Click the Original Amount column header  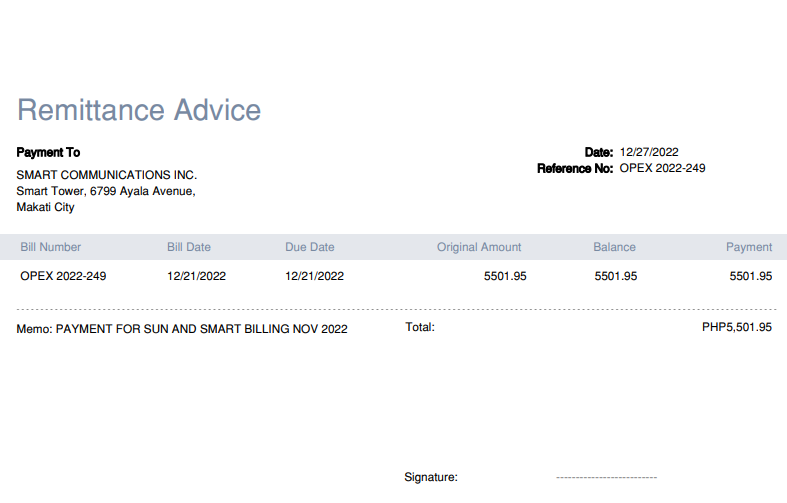(x=479, y=247)
